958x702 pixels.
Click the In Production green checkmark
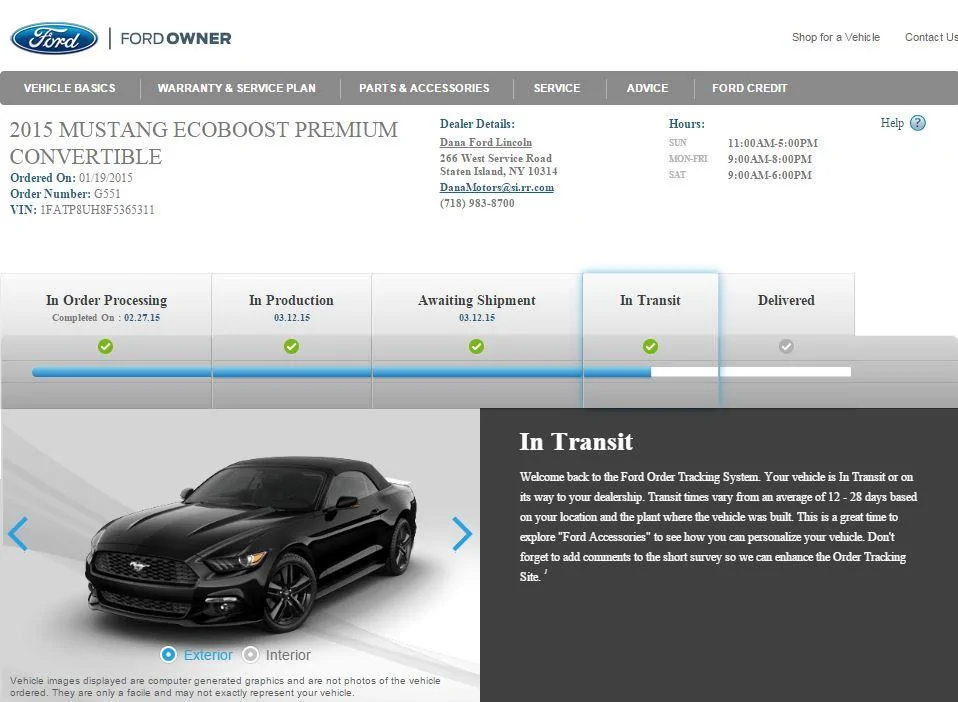click(x=291, y=346)
